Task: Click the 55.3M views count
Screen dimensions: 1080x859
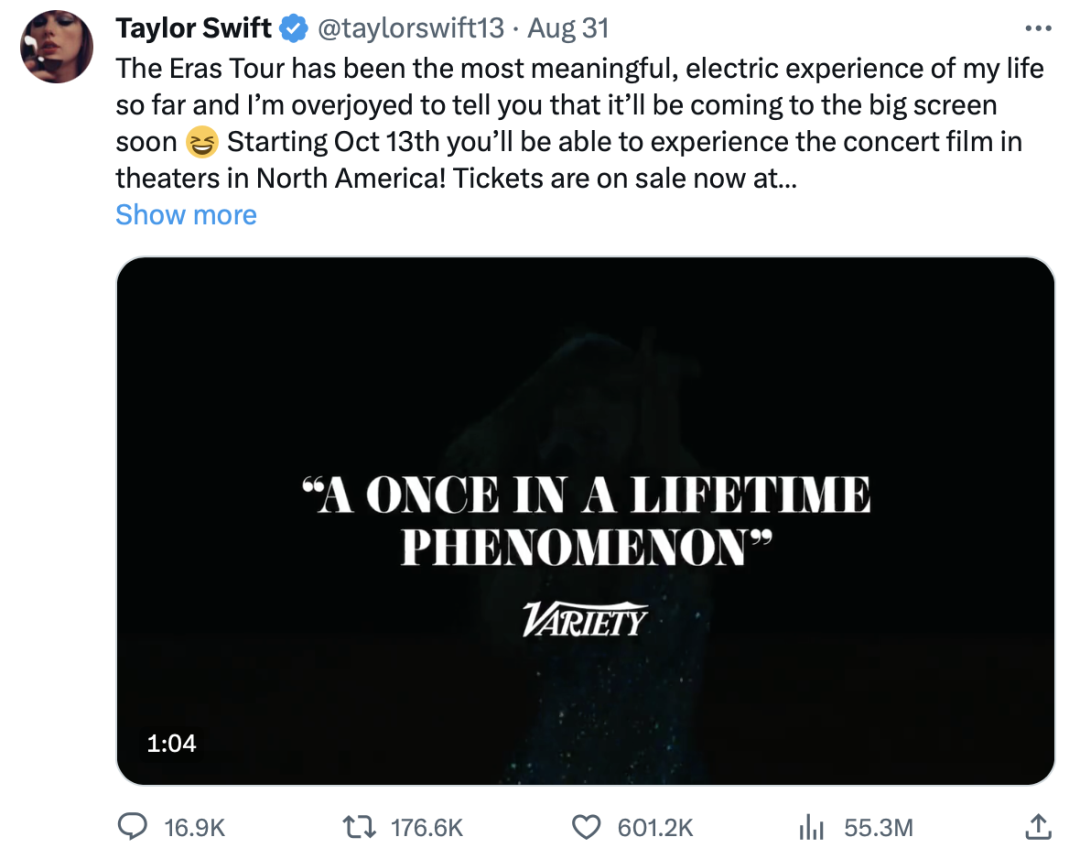Action: click(879, 828)
